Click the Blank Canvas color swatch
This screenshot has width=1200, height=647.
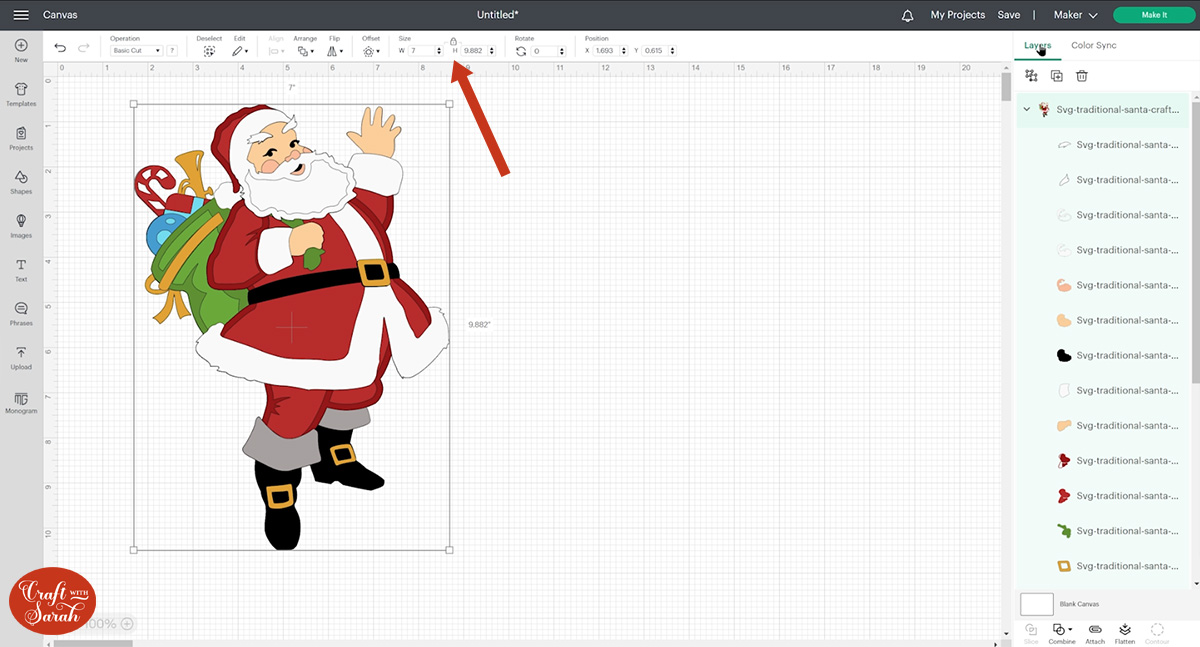[x=1037, y=603]
